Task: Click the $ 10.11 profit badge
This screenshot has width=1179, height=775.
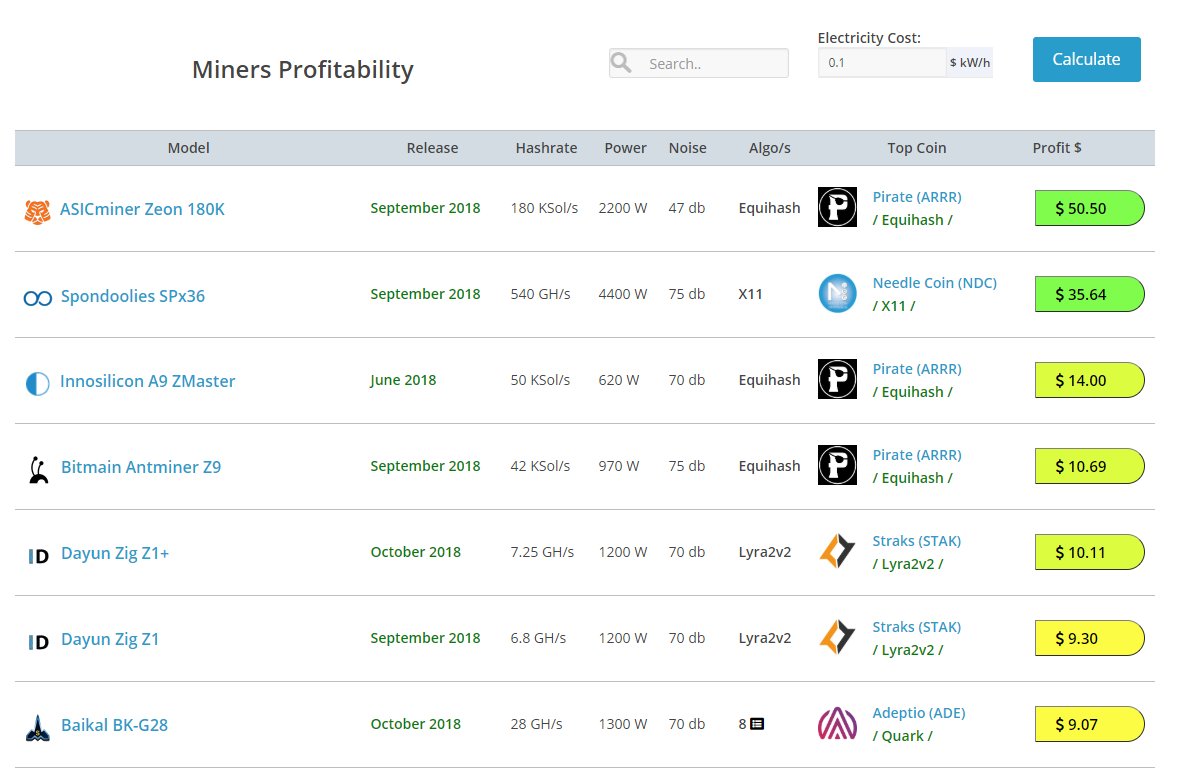Action: click(x=1090, y=552)
